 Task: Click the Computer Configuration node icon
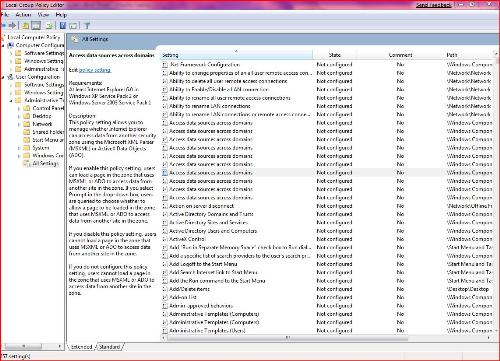click(x=11, y=45)
